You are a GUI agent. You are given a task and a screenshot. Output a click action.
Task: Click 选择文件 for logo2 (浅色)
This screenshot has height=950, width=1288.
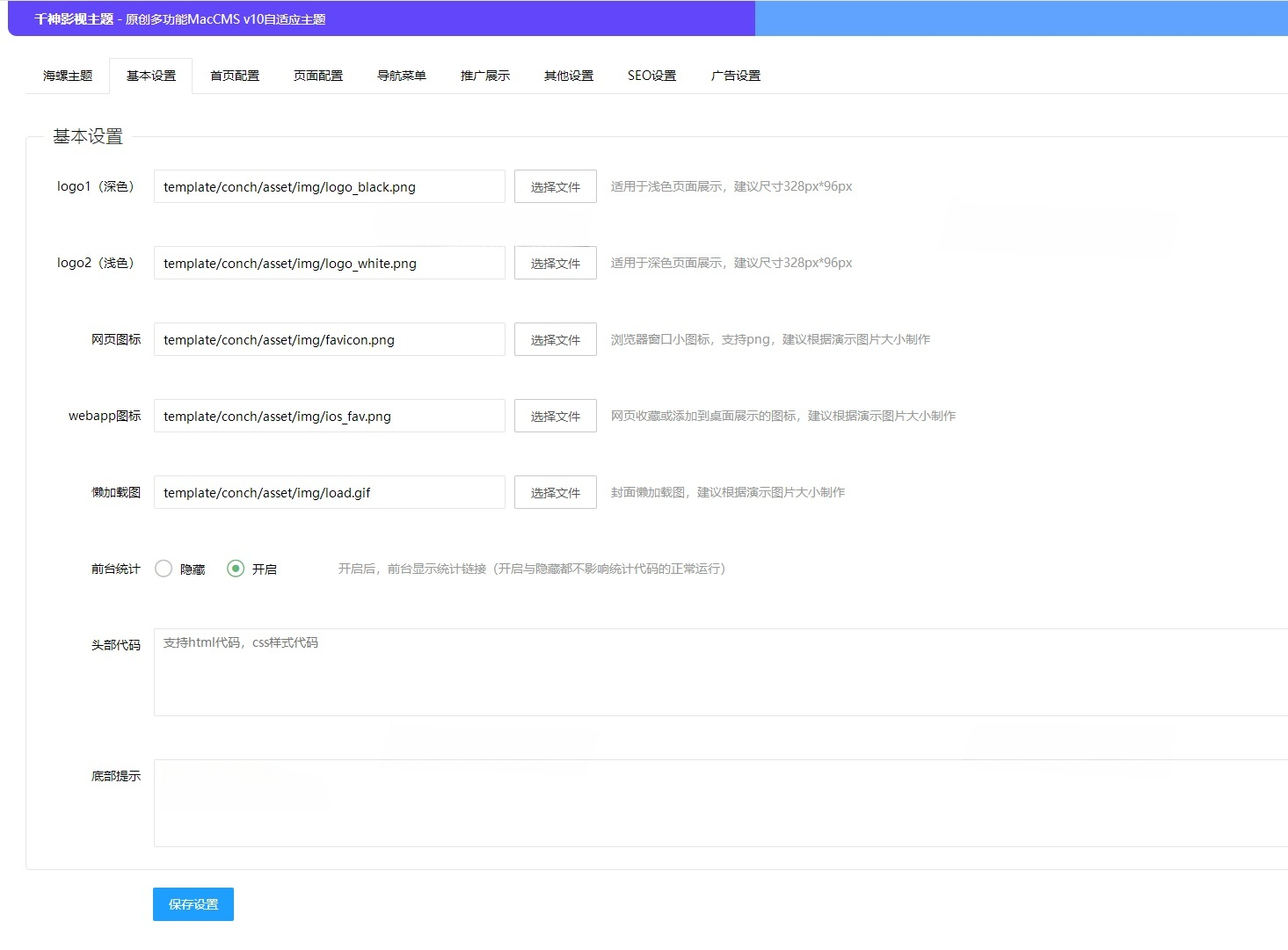point(556,263)
